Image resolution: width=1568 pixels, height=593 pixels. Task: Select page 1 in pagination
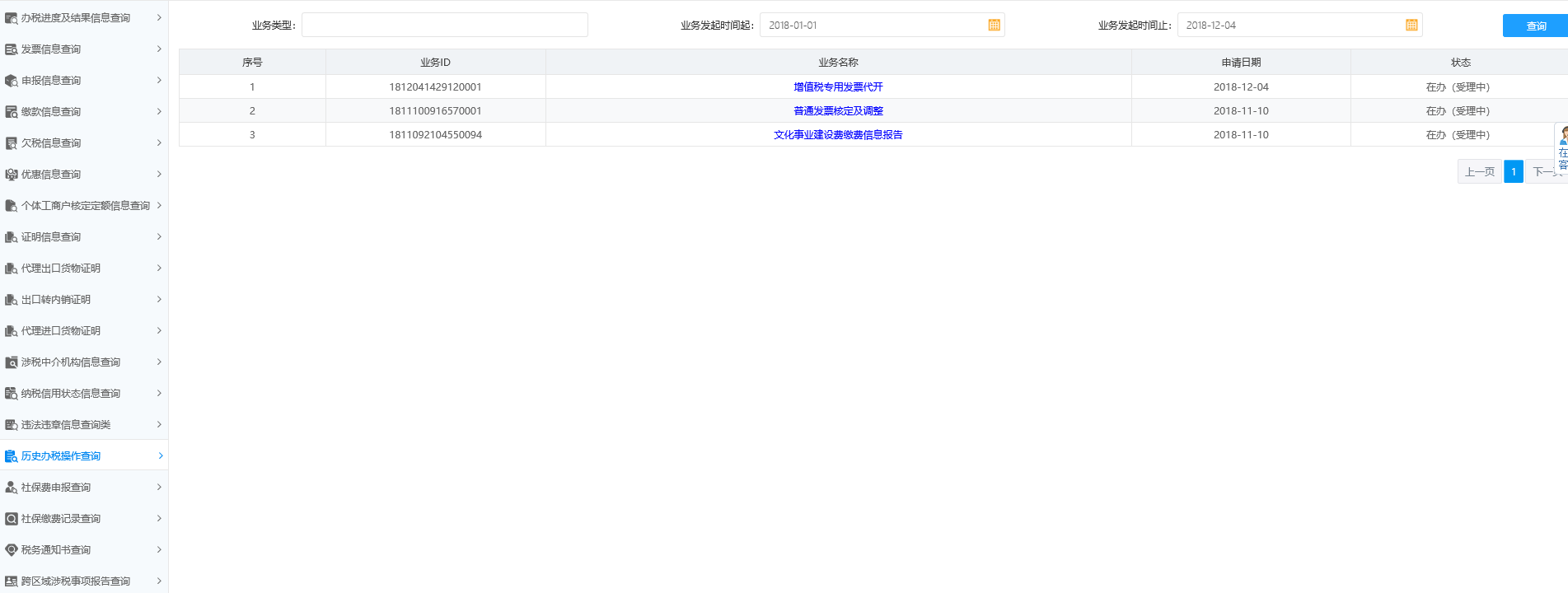pyautogui.click(x=1514, y=172)
